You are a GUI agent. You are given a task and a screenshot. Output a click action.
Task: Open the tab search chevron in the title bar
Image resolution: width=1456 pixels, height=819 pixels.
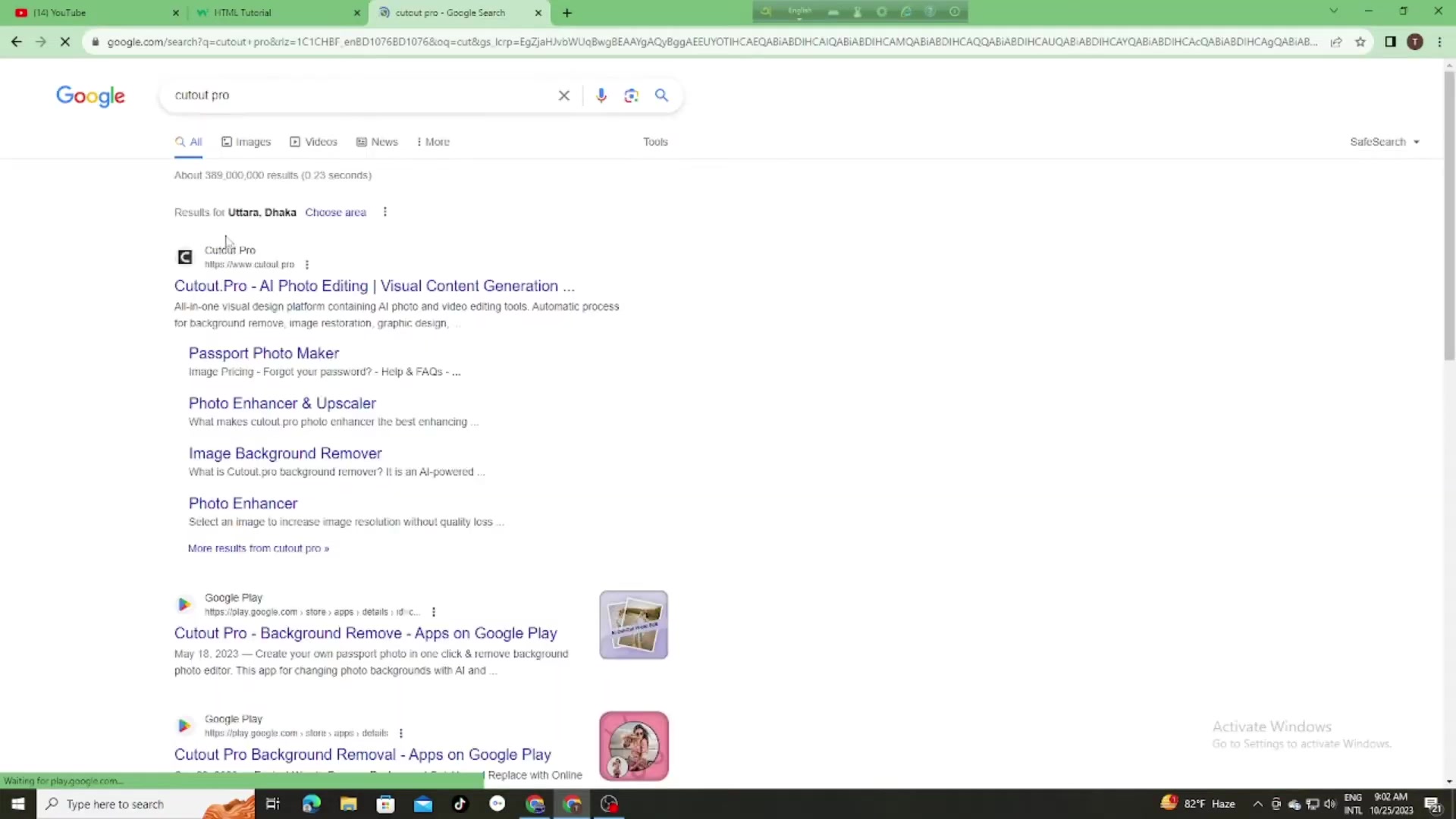[1333, 11]
